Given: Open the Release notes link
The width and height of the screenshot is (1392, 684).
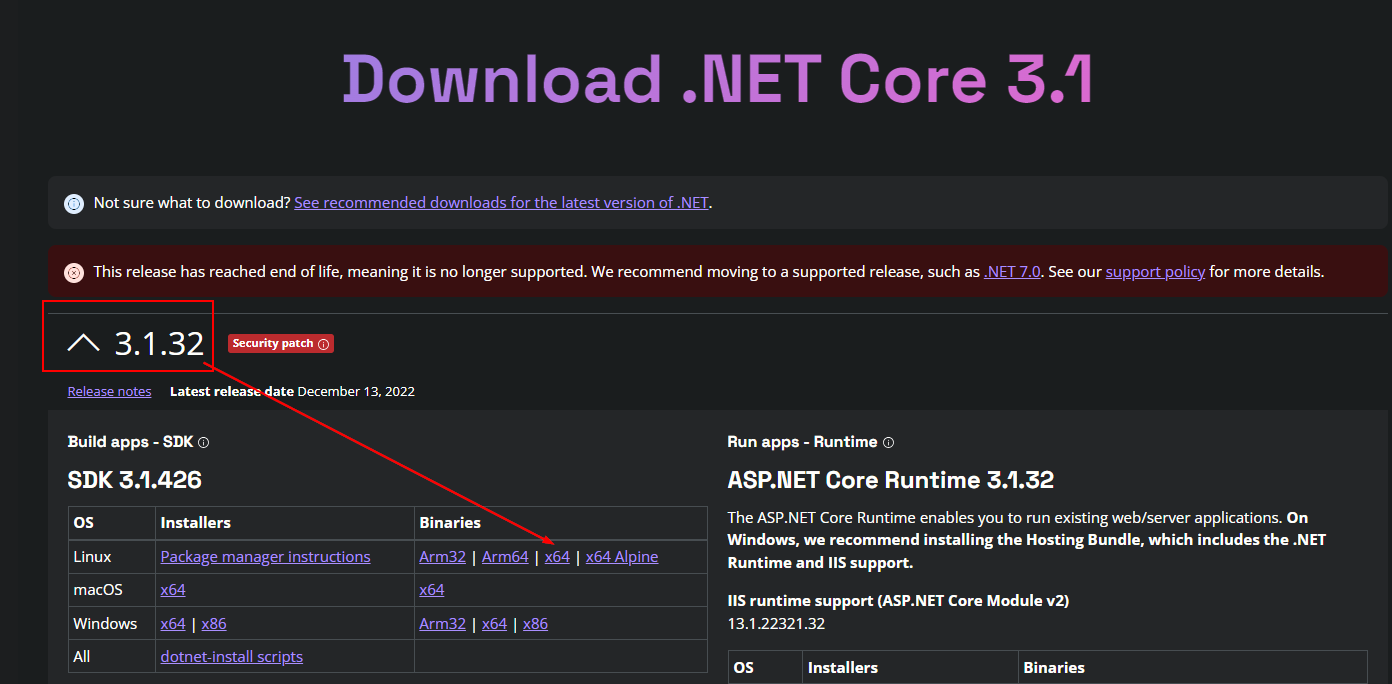Looking at the screenshot, I should point(109,391).
